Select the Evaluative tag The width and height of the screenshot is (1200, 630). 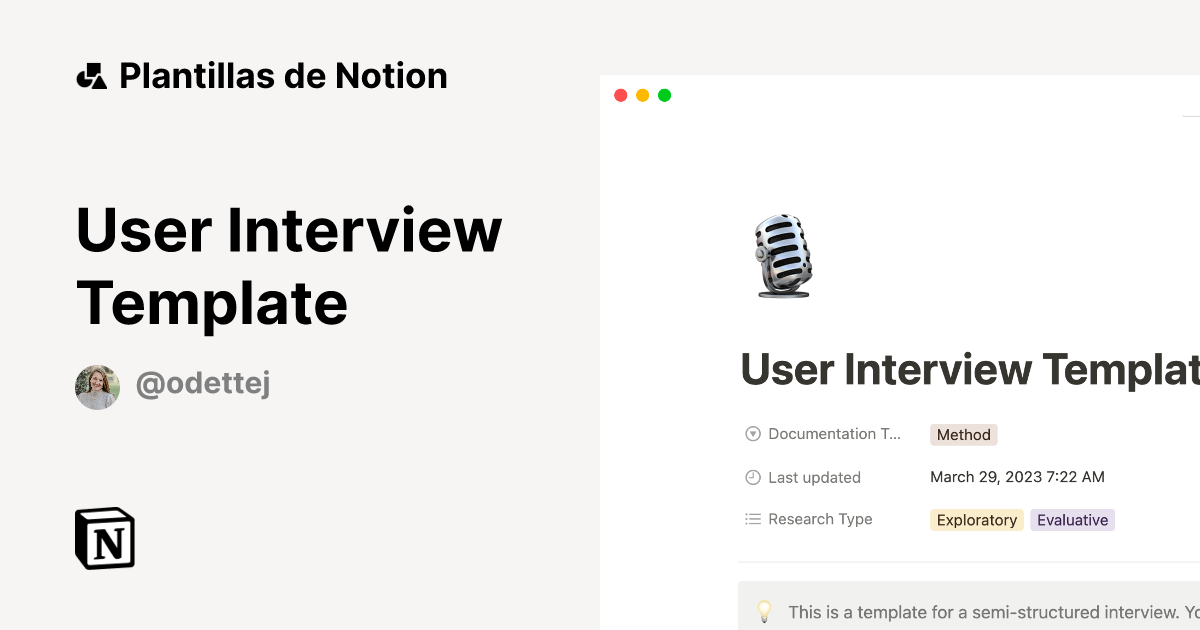pyautogui.click(x=1072, y=520)
